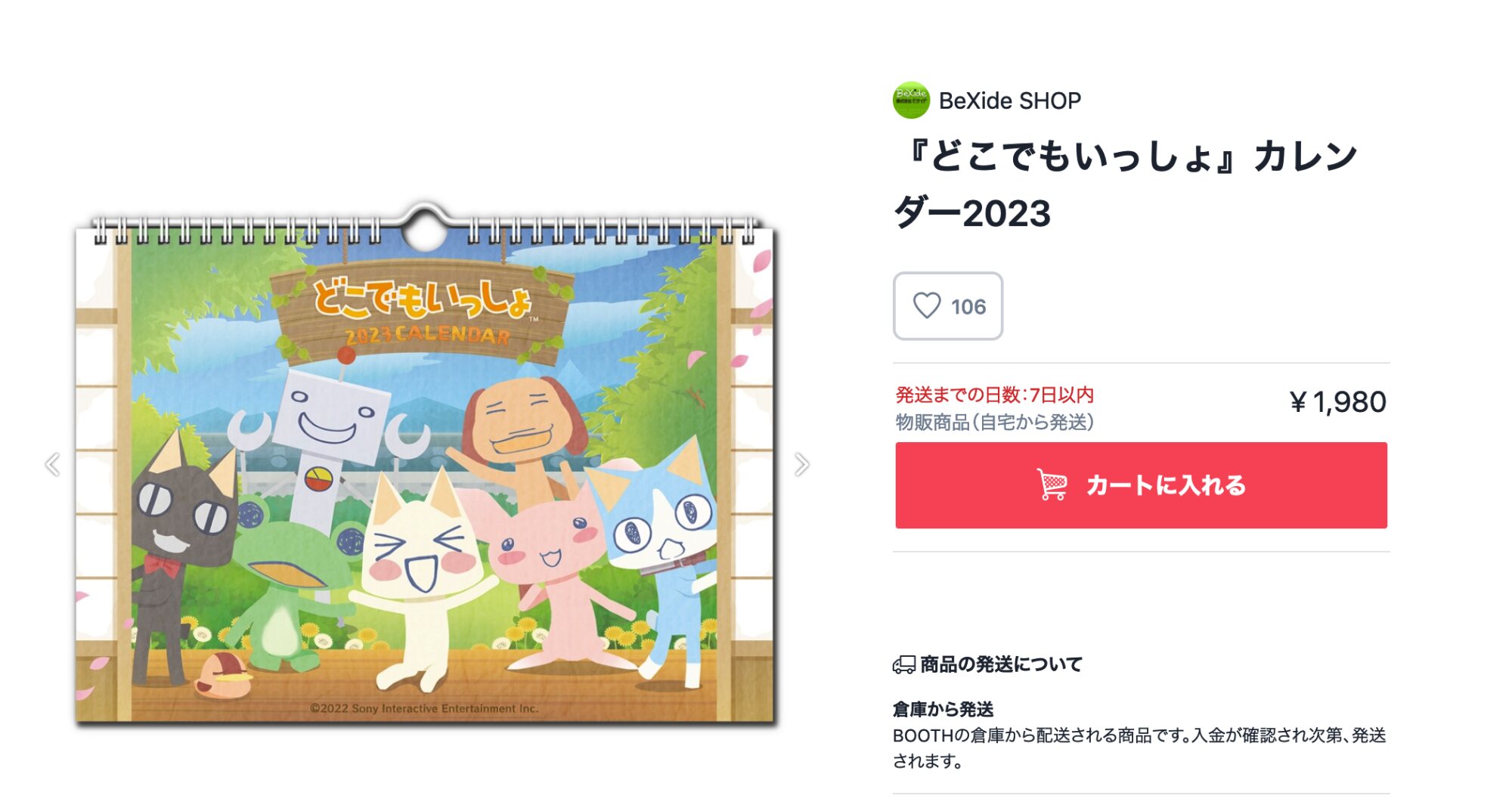Open the BeXide SHOP name link

click(1009, 101)
